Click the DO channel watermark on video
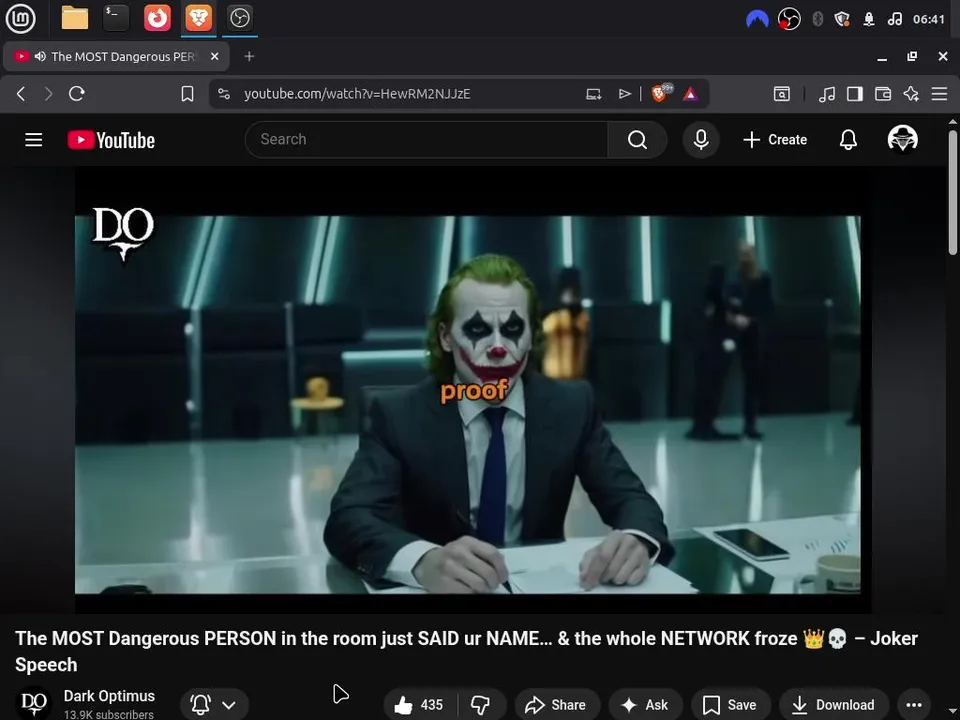960x720 pixels. tap(122, 234)
